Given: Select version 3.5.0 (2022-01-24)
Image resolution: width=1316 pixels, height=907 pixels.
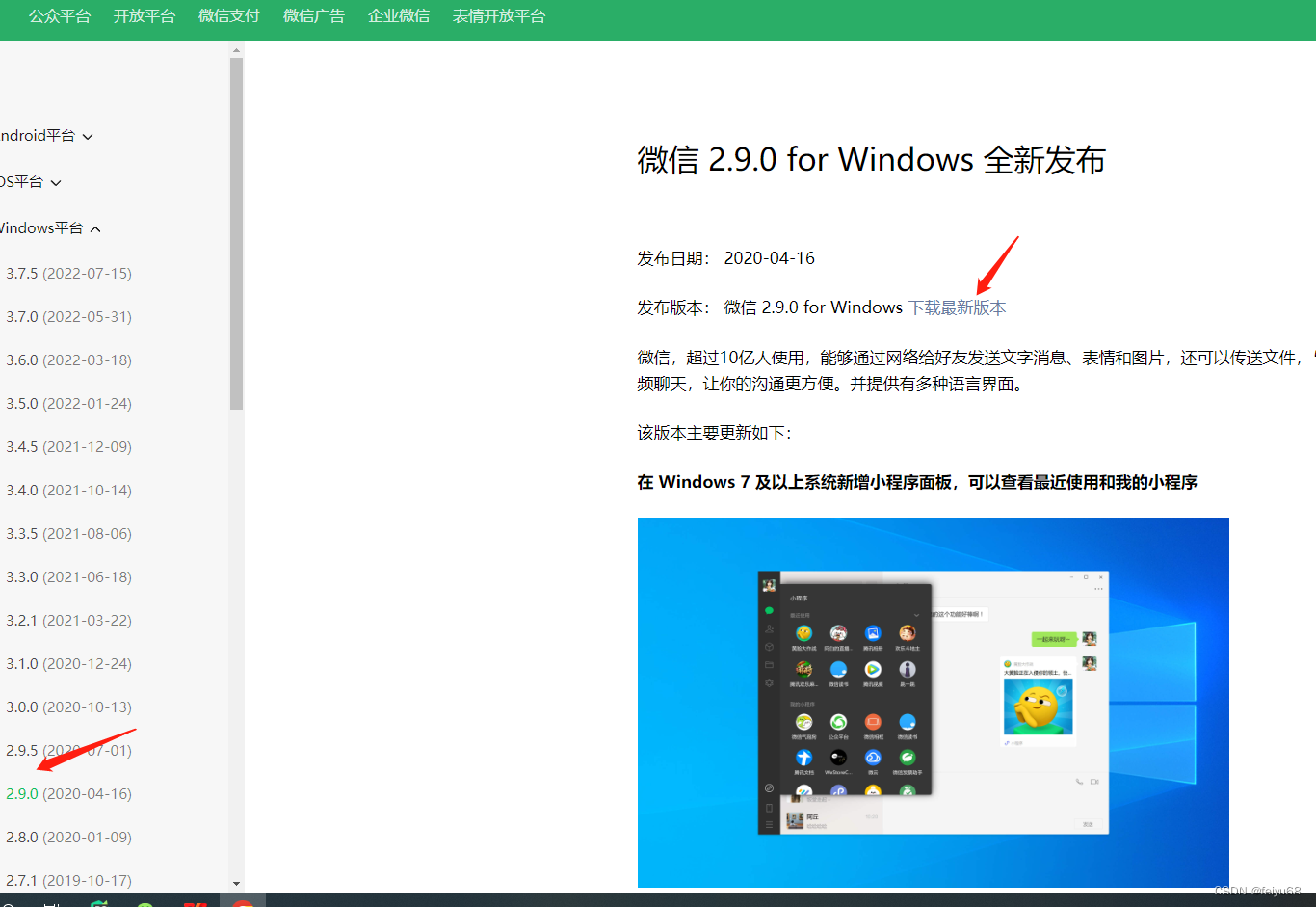Looking at the screenshot, I should pyautogui.click(x=68, y=404).
